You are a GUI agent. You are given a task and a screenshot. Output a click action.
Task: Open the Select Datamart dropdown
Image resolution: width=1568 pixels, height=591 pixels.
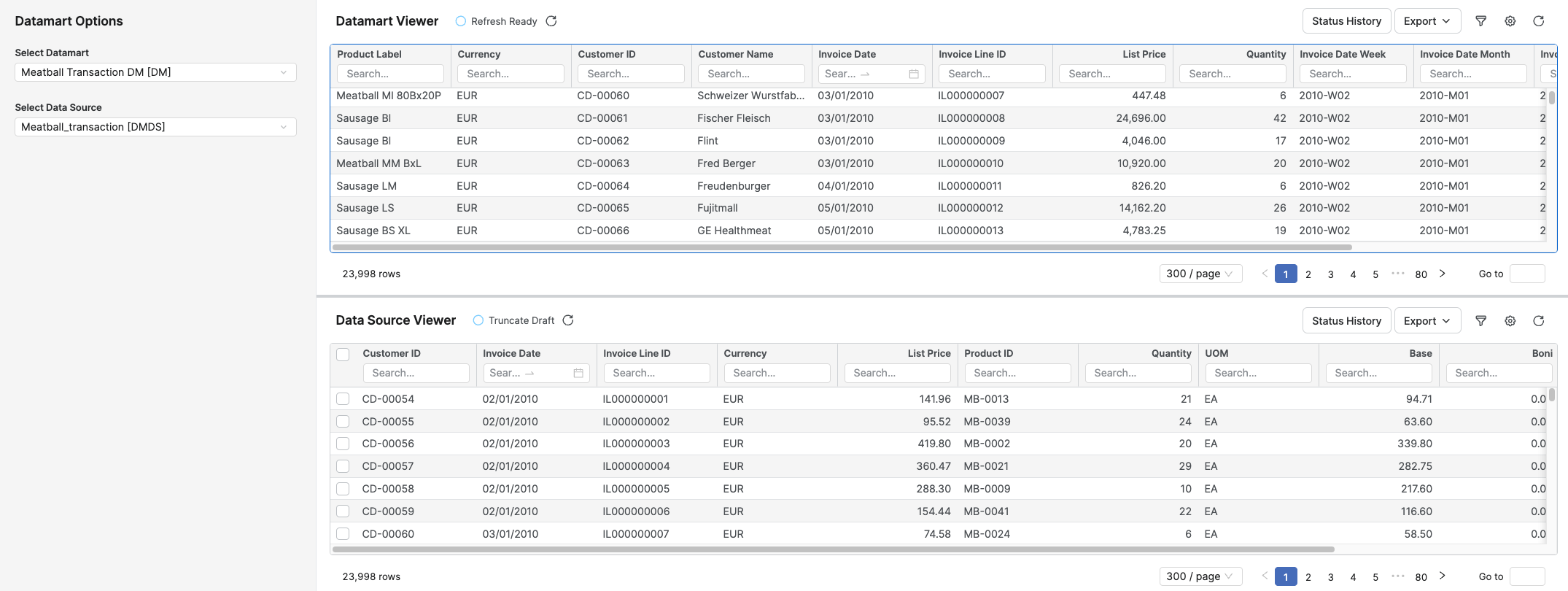click(155, 72)
